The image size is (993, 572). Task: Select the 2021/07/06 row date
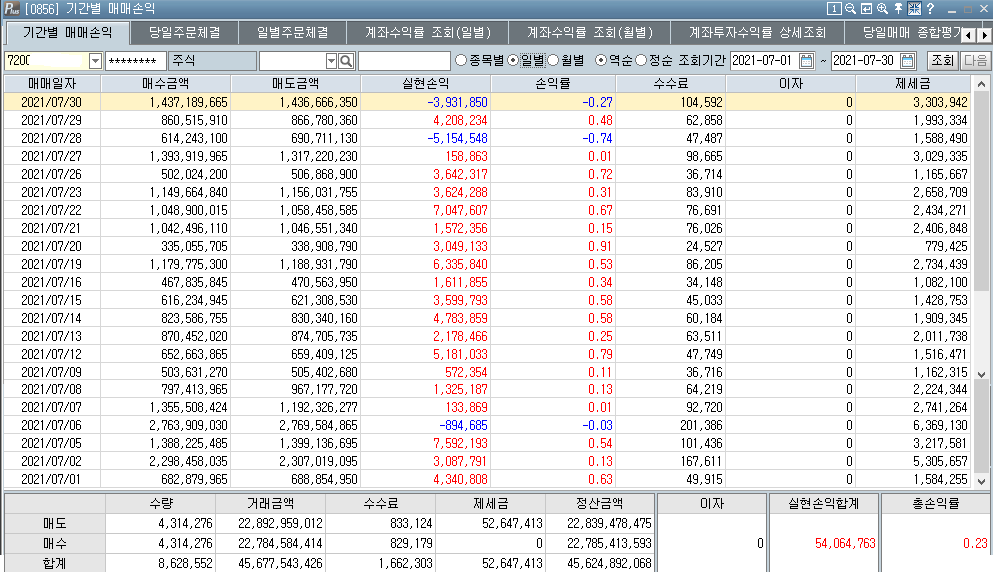click(51, 425)
